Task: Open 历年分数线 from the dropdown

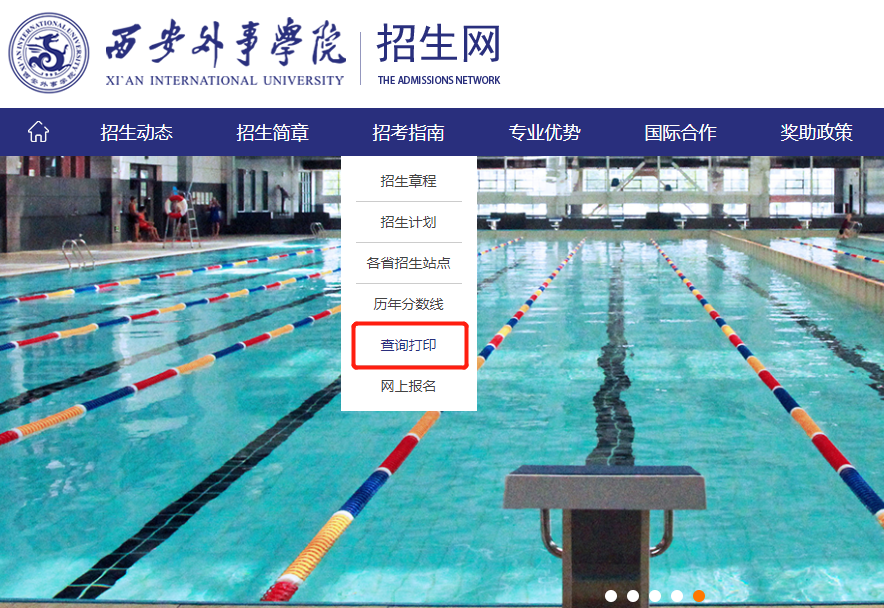Action: (409, 304)
